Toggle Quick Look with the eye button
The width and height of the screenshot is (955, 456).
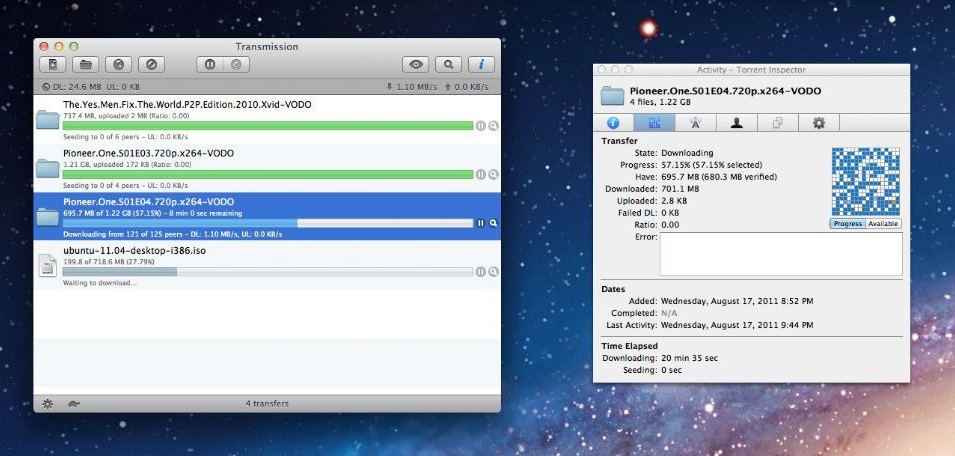click(415, 64)
